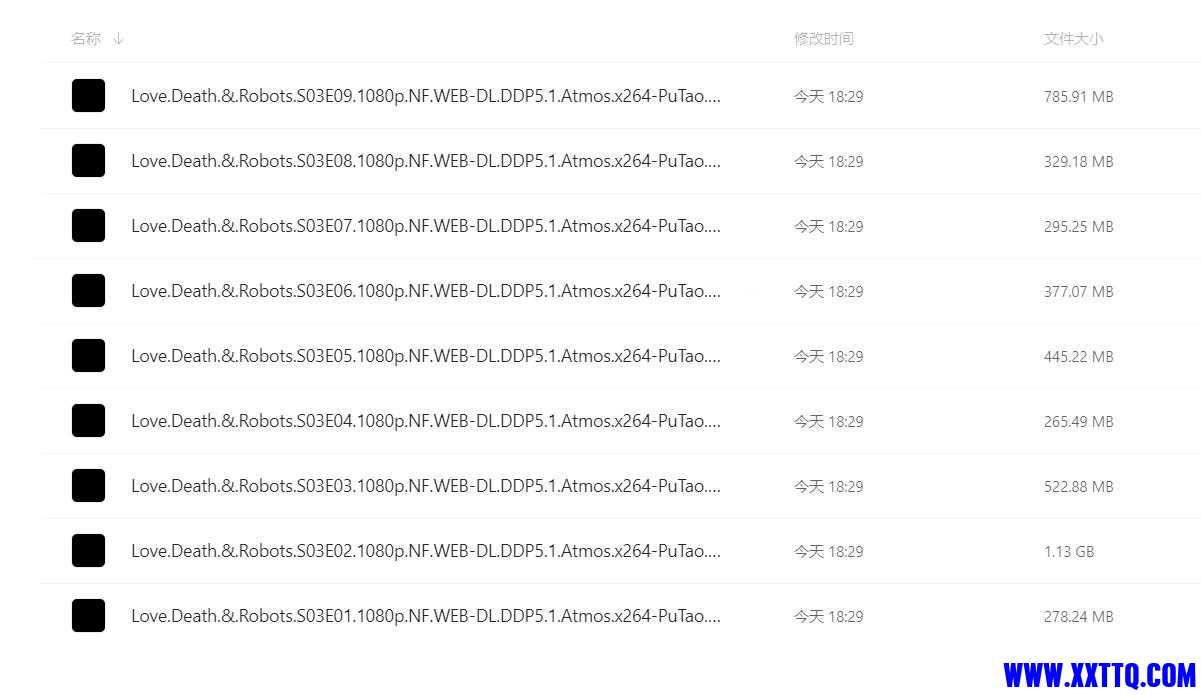Click the 522.88 MB size value

pos(1078,487)
